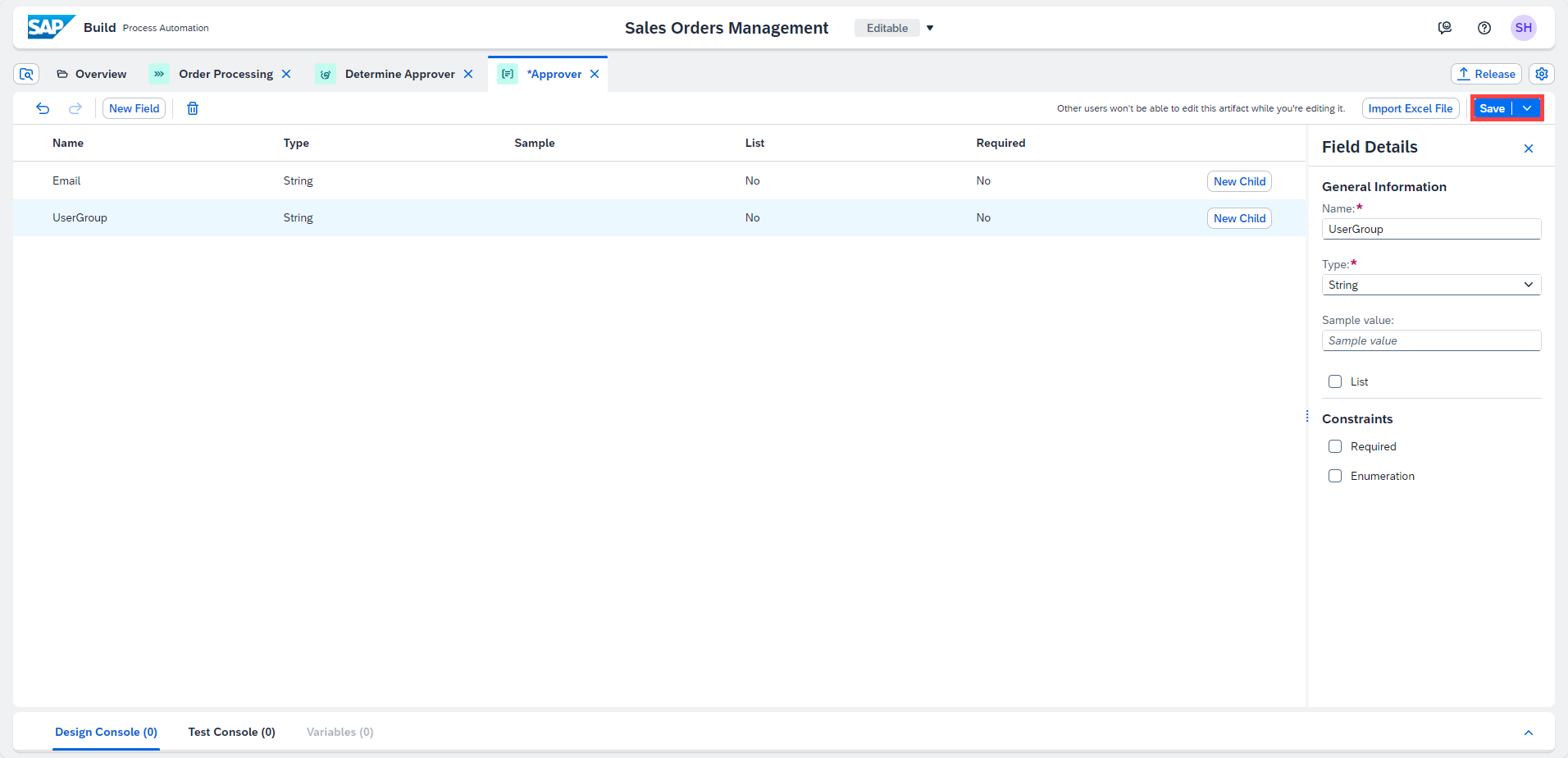Screen dimensions: 1568x758
Task: Open the project search icon
Action: [x=26, y=74]
